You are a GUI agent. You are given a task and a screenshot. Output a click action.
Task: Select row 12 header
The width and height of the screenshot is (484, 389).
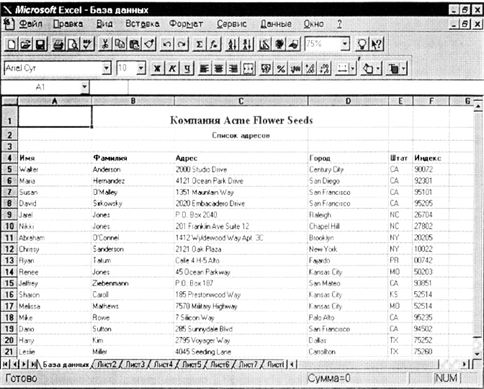pos(9,249)
